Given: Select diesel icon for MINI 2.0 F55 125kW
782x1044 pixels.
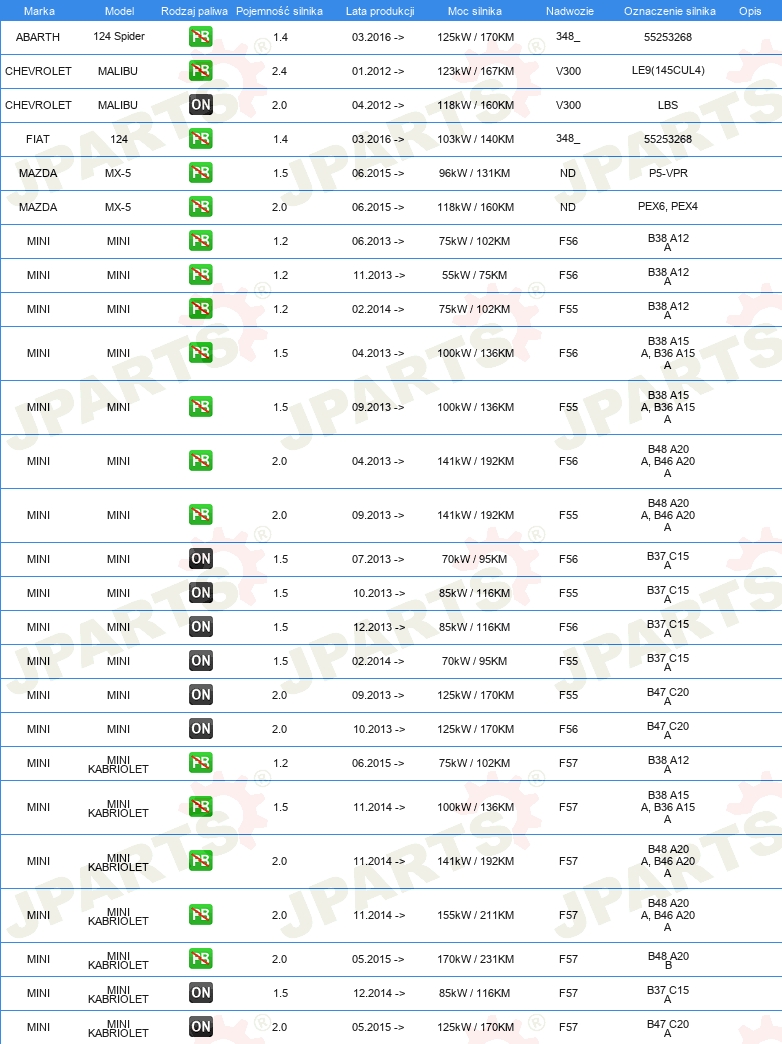Looking at the screenshot, I should click(x=200, y=694).
